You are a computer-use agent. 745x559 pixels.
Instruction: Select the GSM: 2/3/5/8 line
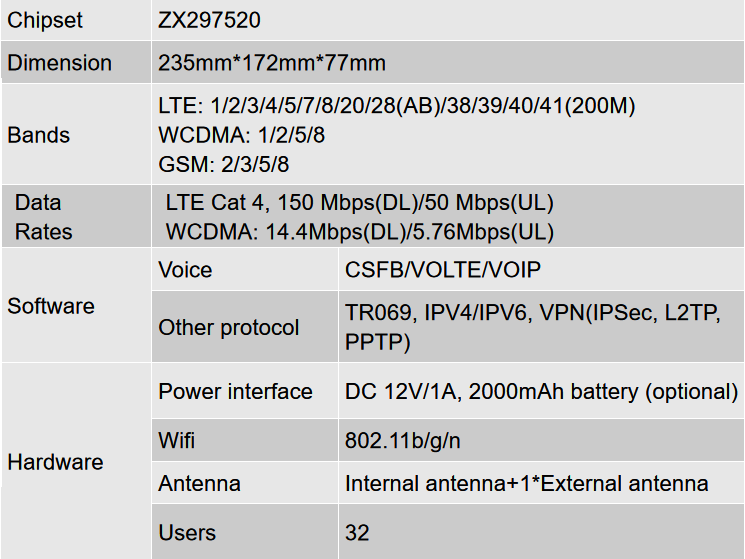(x=223, y=164)
